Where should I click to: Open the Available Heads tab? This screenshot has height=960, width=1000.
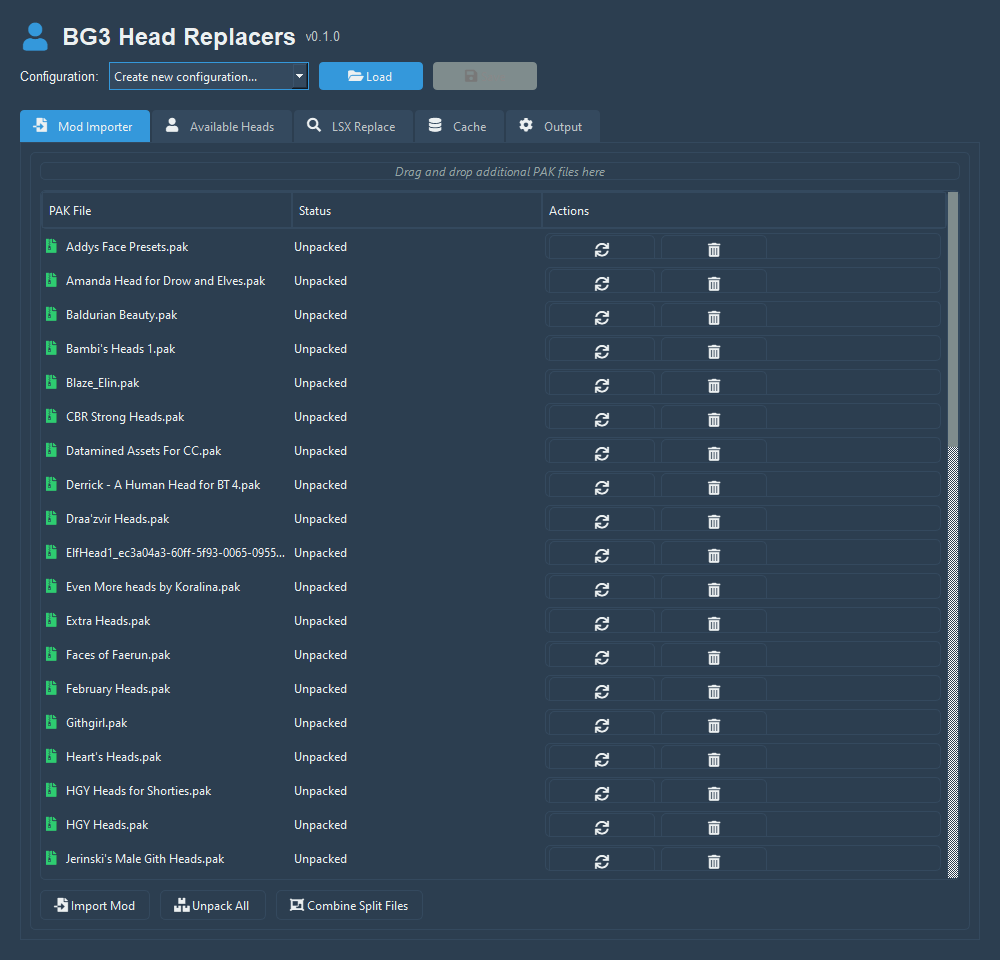tap(221, 126)
